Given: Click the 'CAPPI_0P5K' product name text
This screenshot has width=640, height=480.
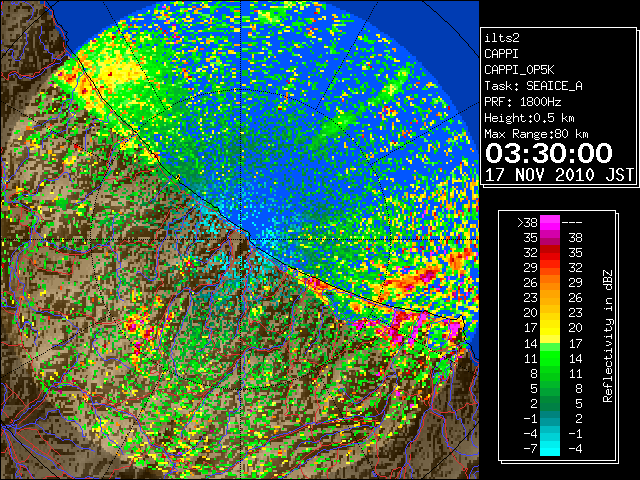Looking at the screenshot, I should pyautogui.click(x=519, y=70).
